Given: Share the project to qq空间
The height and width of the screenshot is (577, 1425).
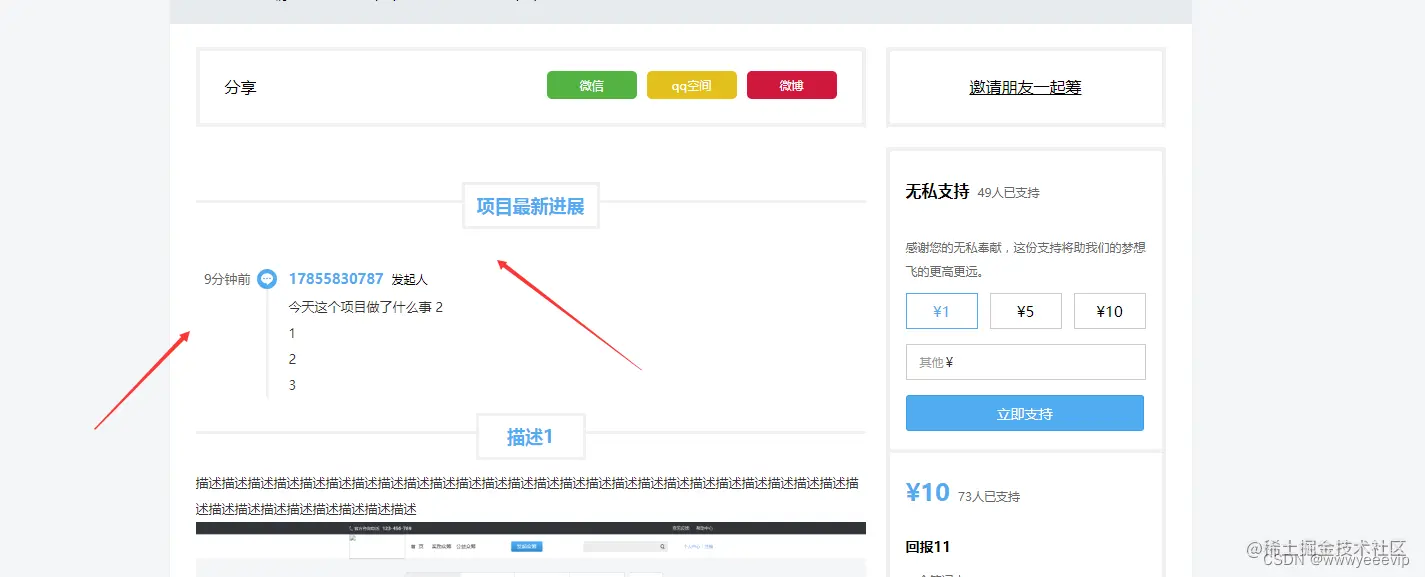Looking at the screenshot, I should point(691,85).
